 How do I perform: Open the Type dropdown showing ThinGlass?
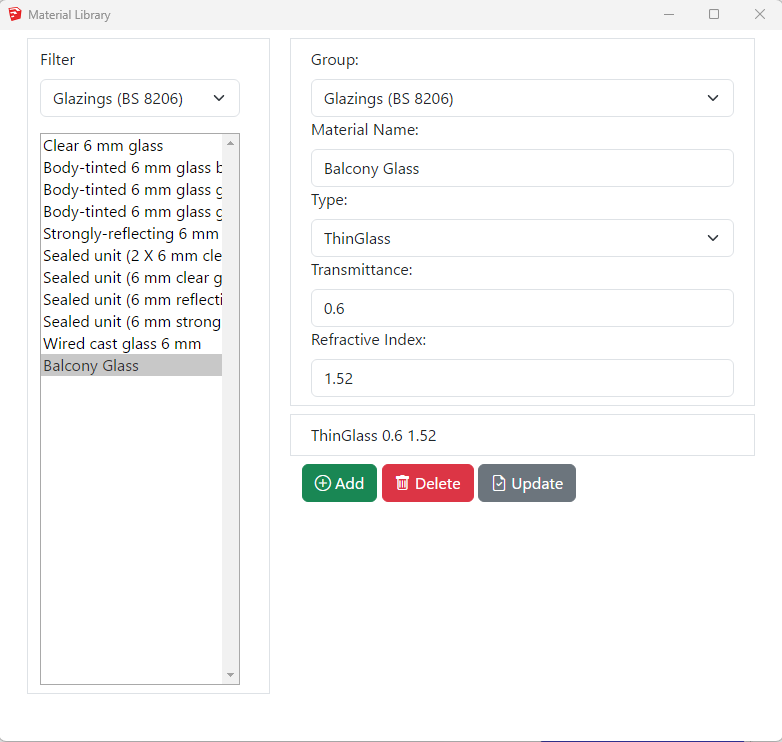[521, 238]
